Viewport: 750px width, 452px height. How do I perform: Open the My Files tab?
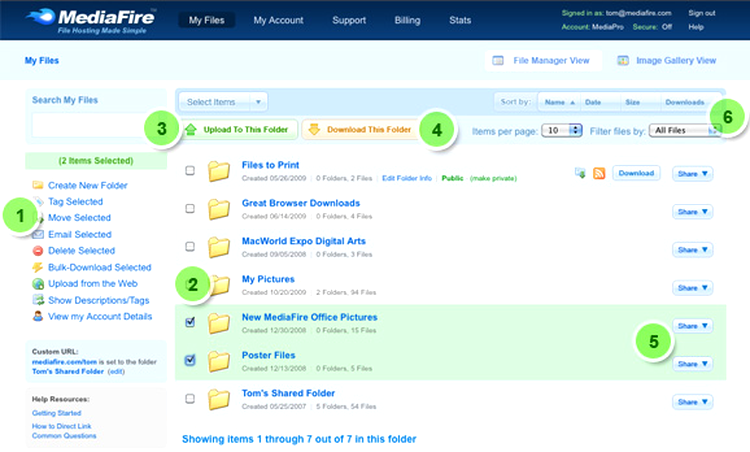[207, 20]
